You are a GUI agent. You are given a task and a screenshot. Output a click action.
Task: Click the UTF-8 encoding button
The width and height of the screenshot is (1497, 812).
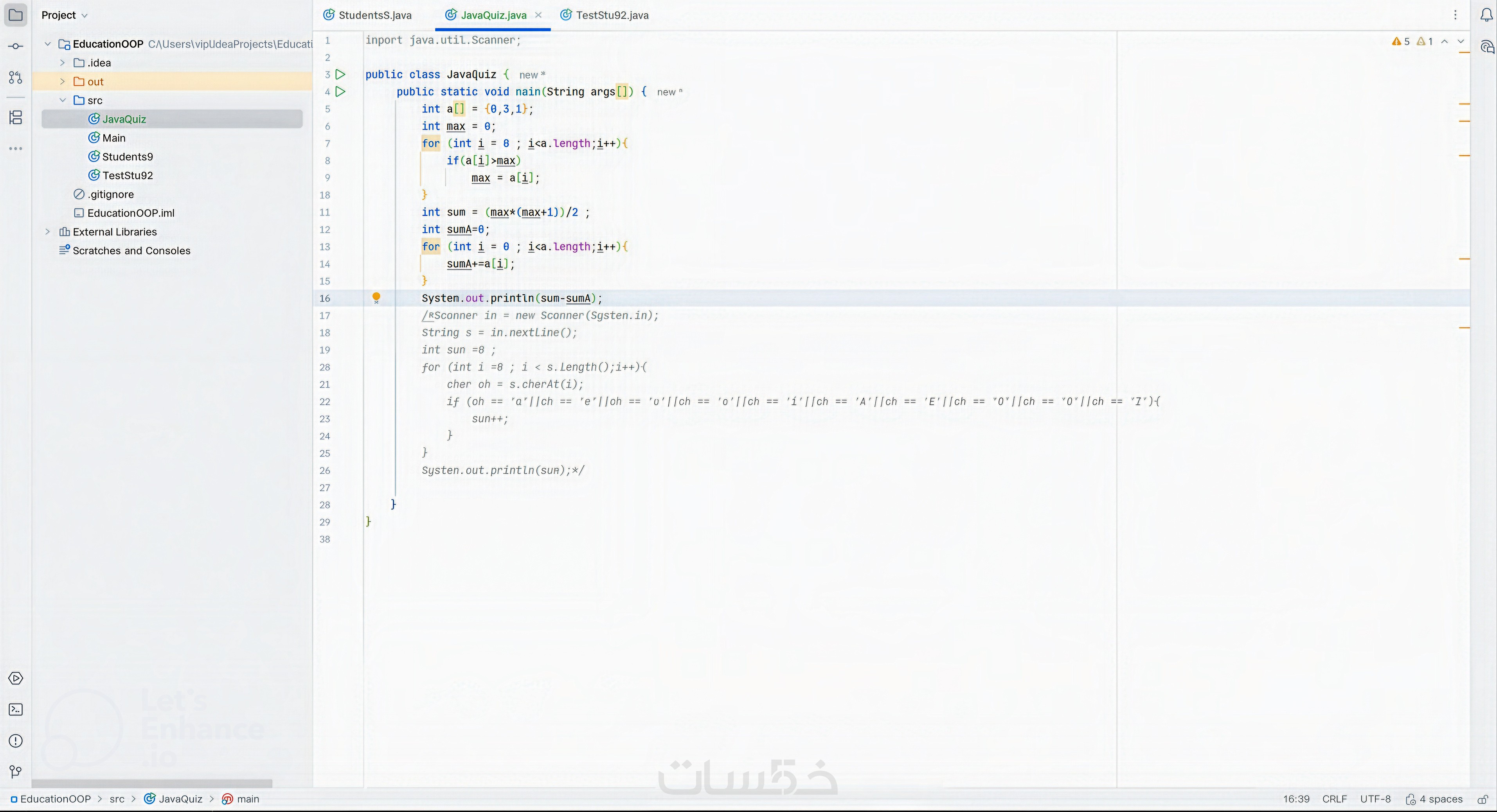pos(1375,799)
